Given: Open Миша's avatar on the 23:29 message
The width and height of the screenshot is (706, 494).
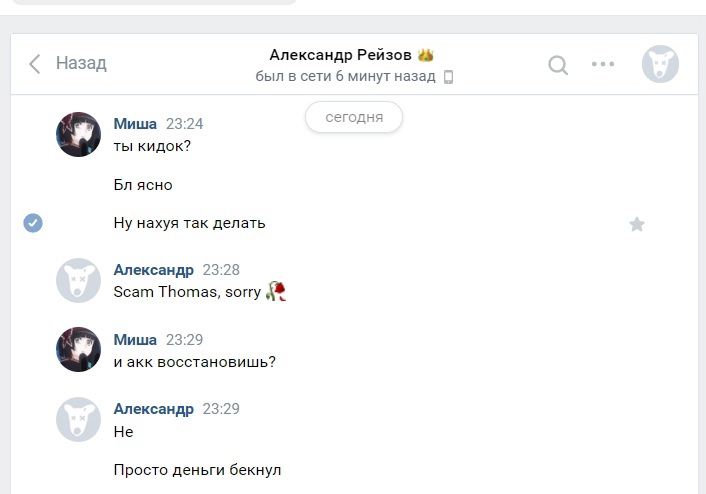Looking at the screenshot, I should [x=78, y=350].
